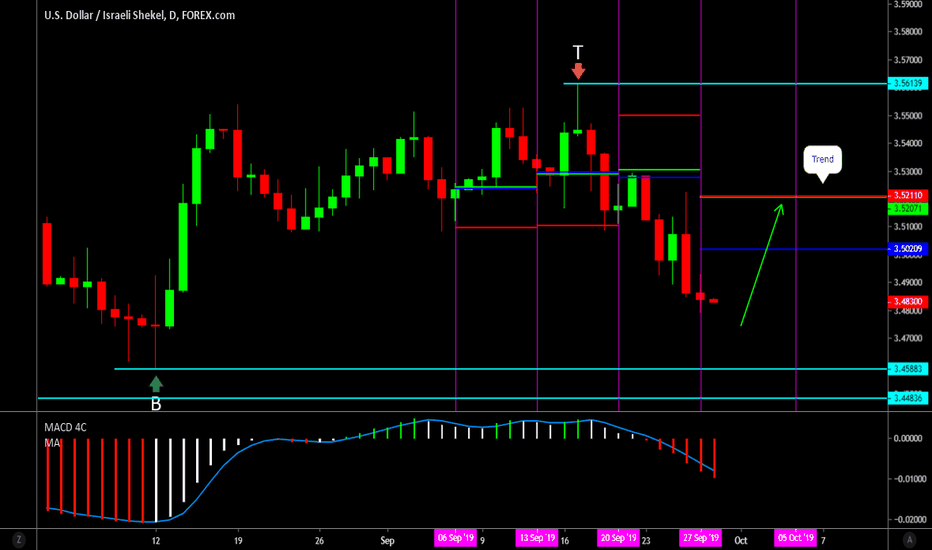Select the red down-arrow under the T marker
Screen dimensions: 932x550
pos(578,71)
